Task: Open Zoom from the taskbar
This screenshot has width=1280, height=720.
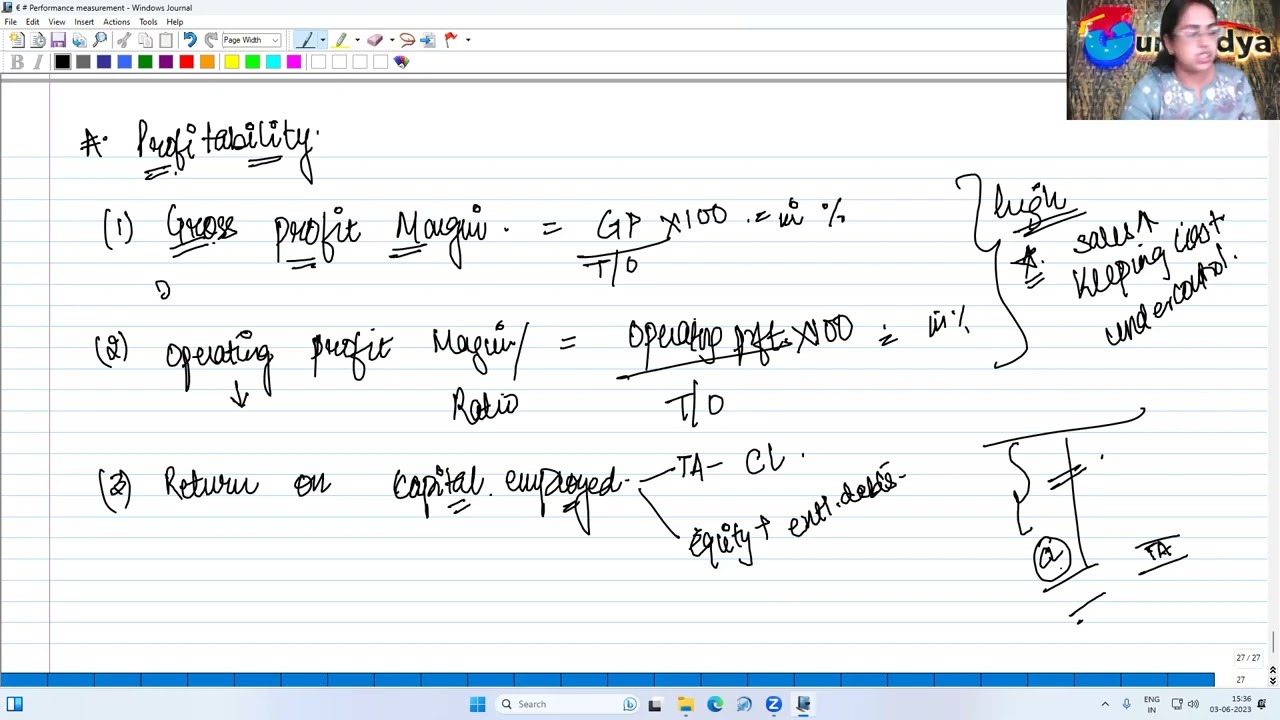Action: click(x=774, y=704)
